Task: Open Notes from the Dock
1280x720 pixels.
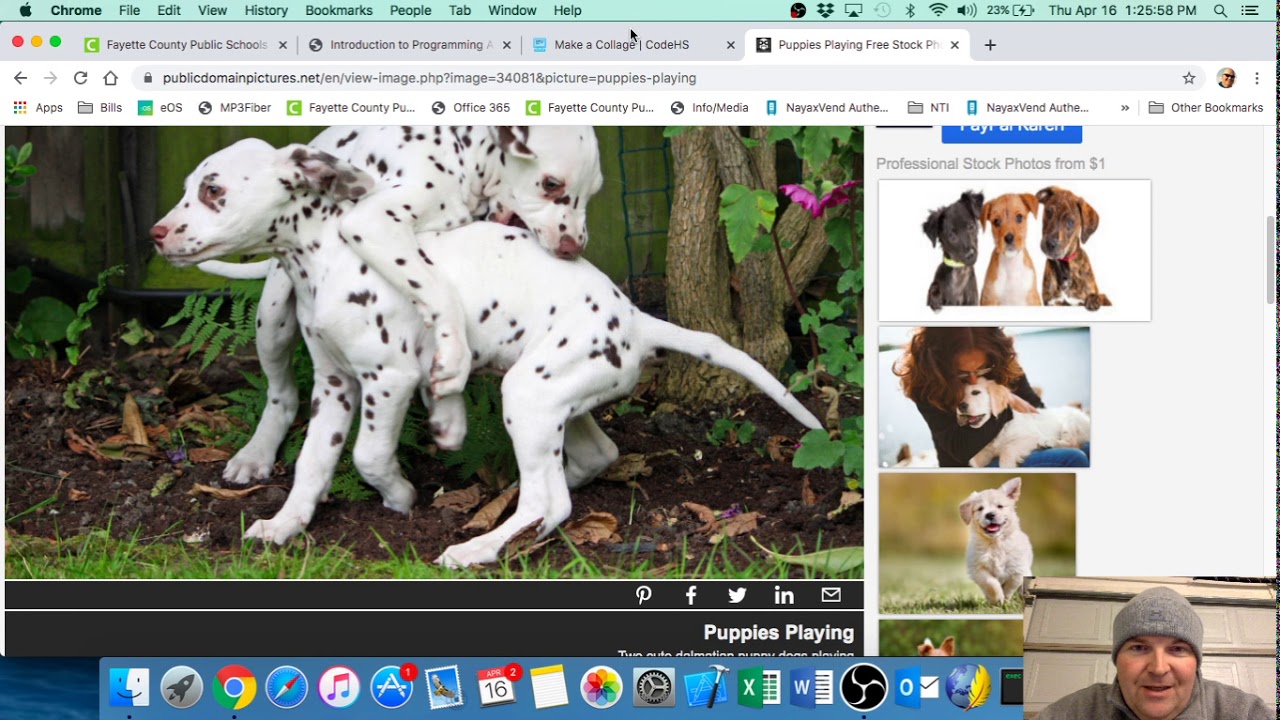Action: pyautogui.click(x=549, y=688)
